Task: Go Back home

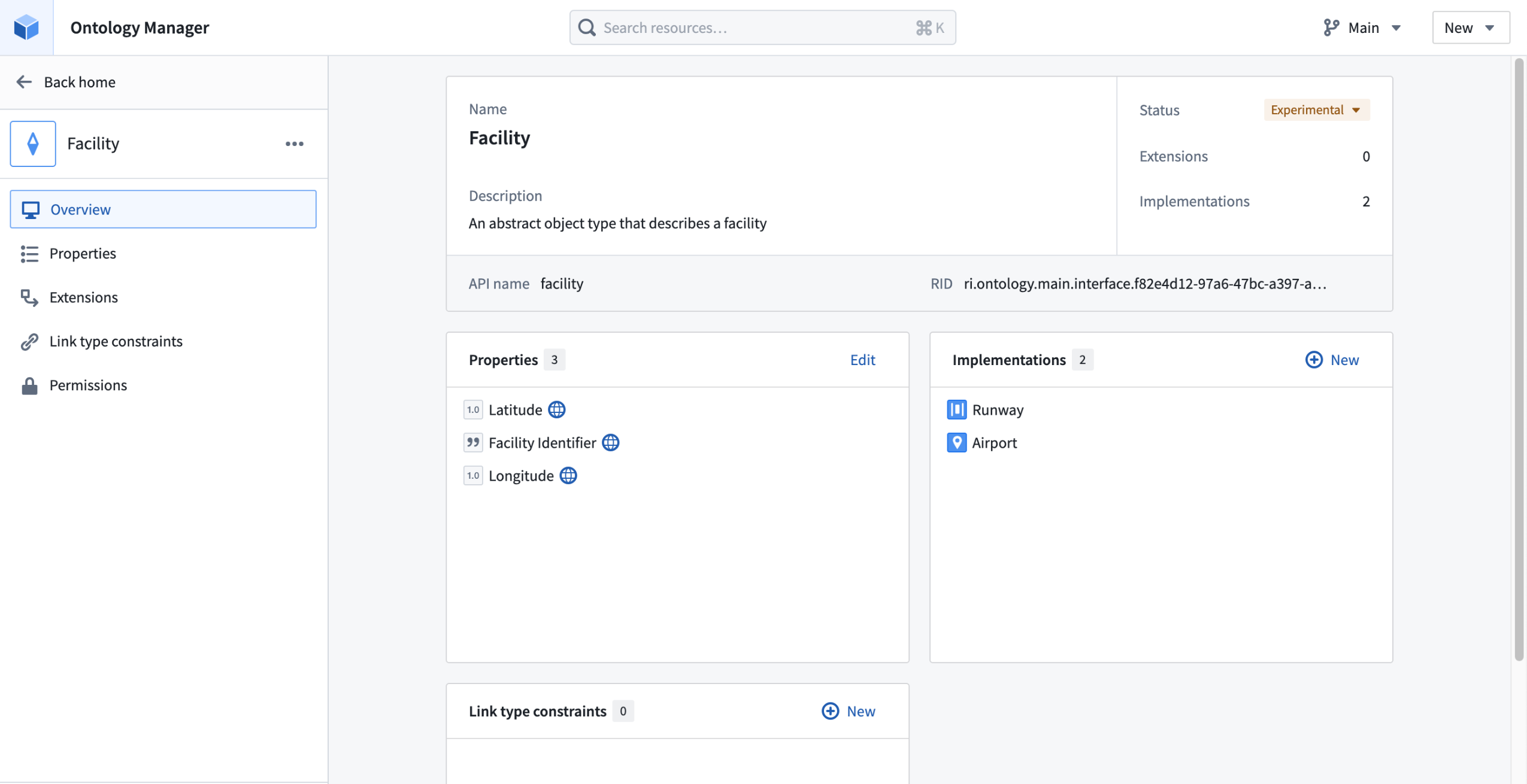Action: point(66,82)
